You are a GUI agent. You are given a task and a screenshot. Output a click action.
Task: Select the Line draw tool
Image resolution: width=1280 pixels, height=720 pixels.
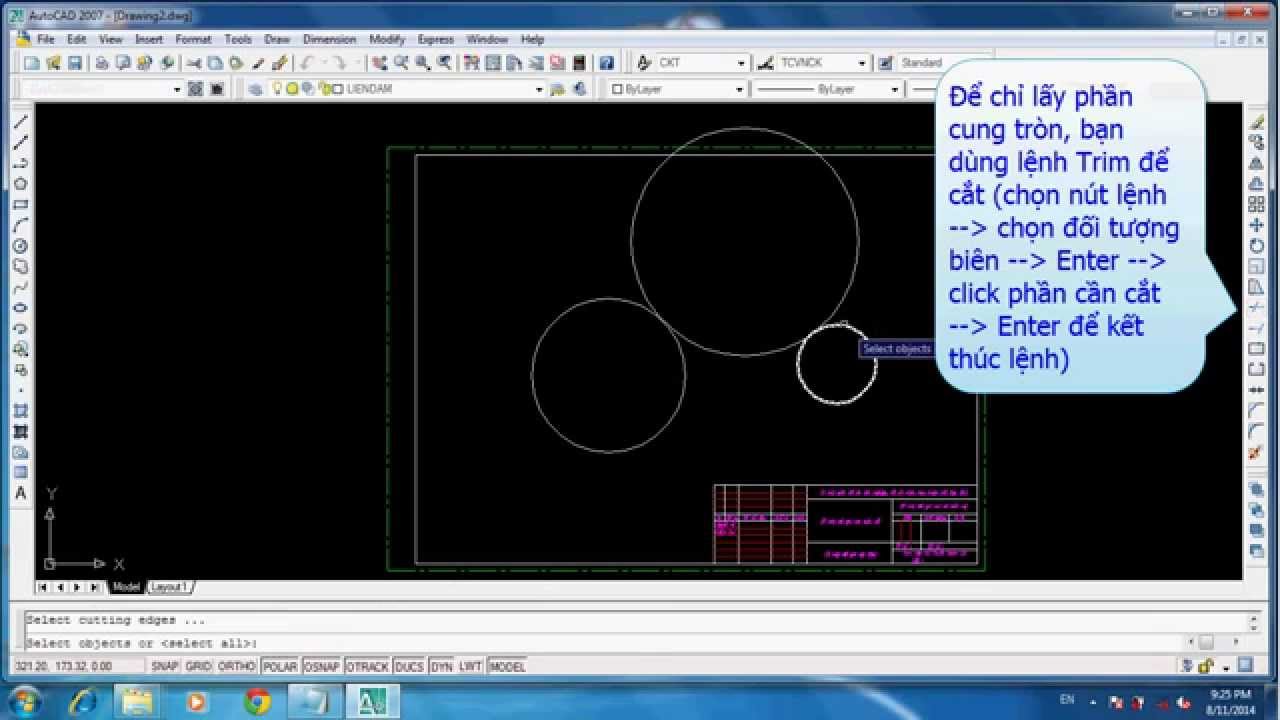[20, 122]
